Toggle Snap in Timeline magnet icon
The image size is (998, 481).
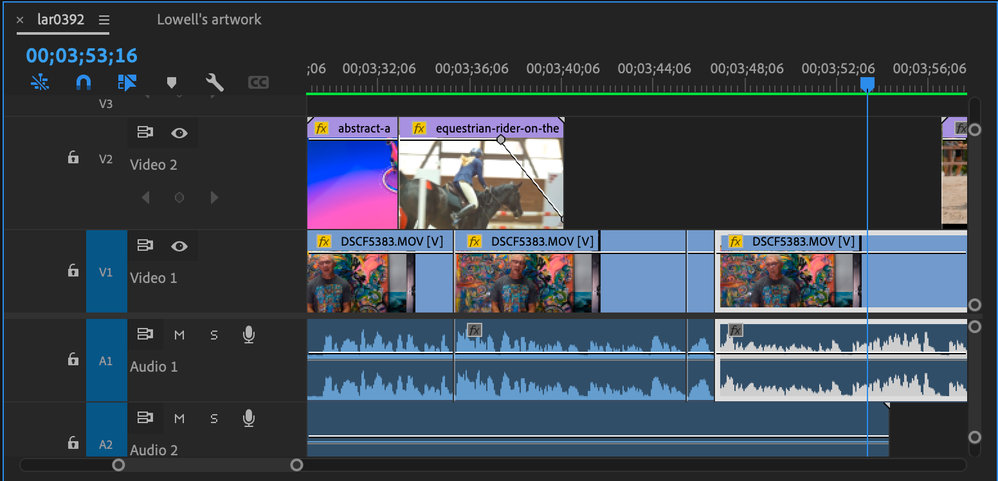tap(83, 82)
